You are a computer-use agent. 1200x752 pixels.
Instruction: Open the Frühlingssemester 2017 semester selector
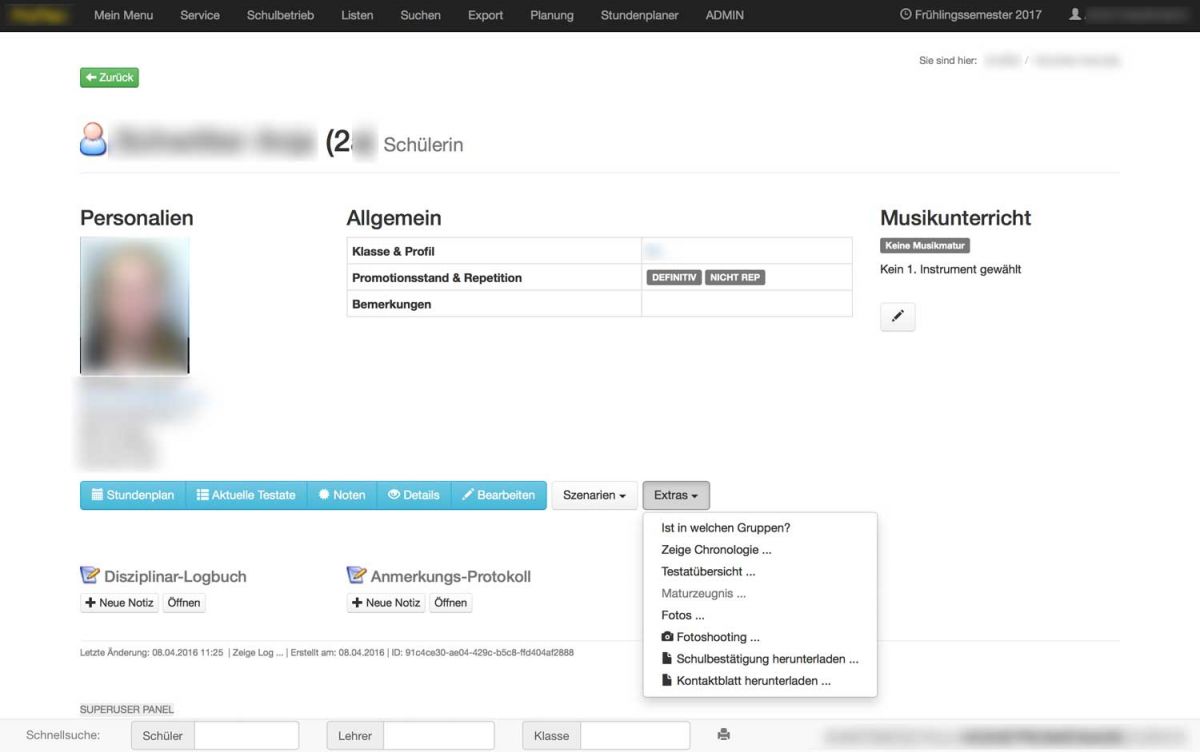970,15
